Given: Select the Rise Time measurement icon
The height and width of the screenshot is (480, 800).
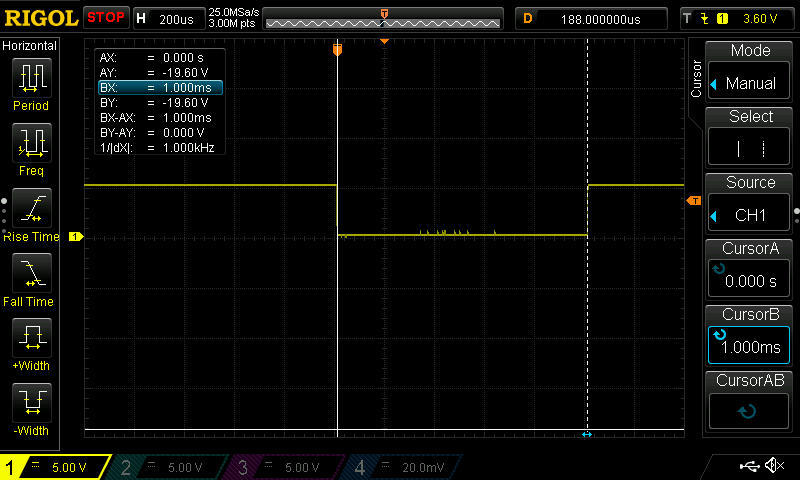Looking at the screenshot, I should coord(32,208).
